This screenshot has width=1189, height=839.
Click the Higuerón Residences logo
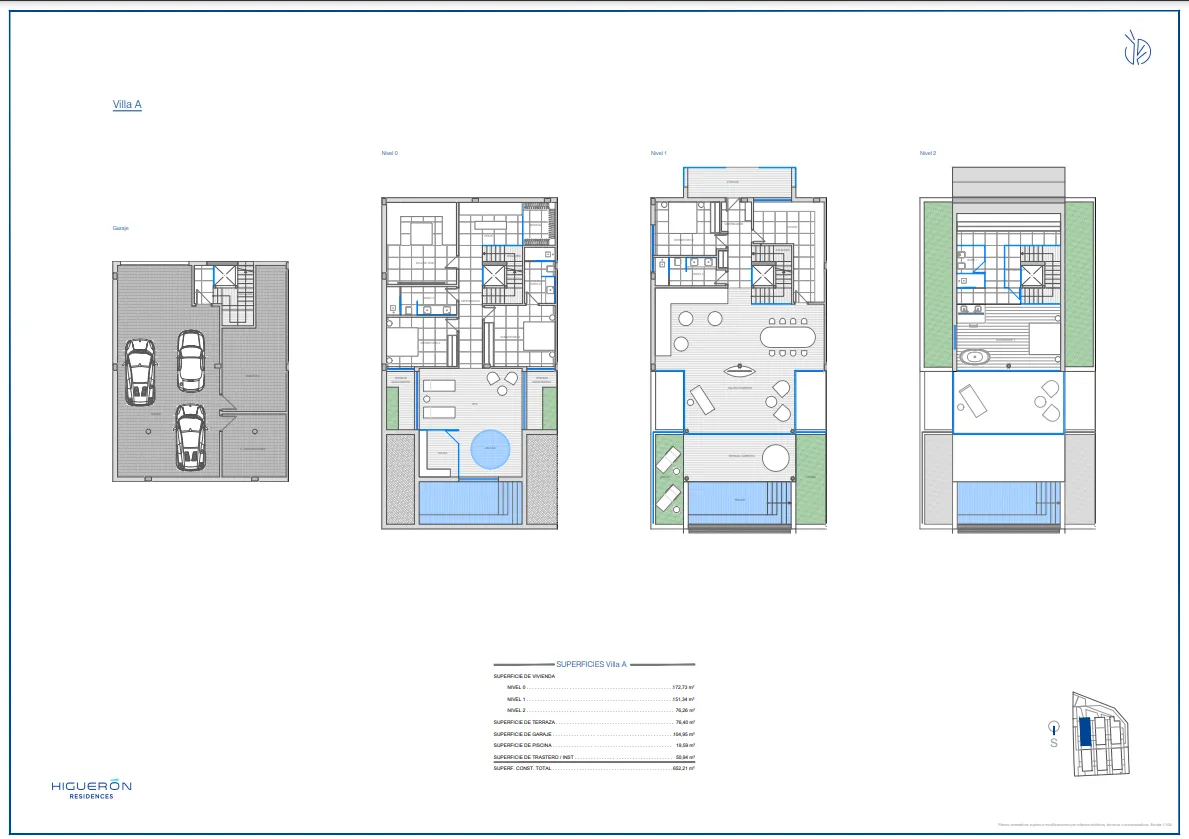coord(91,789)
